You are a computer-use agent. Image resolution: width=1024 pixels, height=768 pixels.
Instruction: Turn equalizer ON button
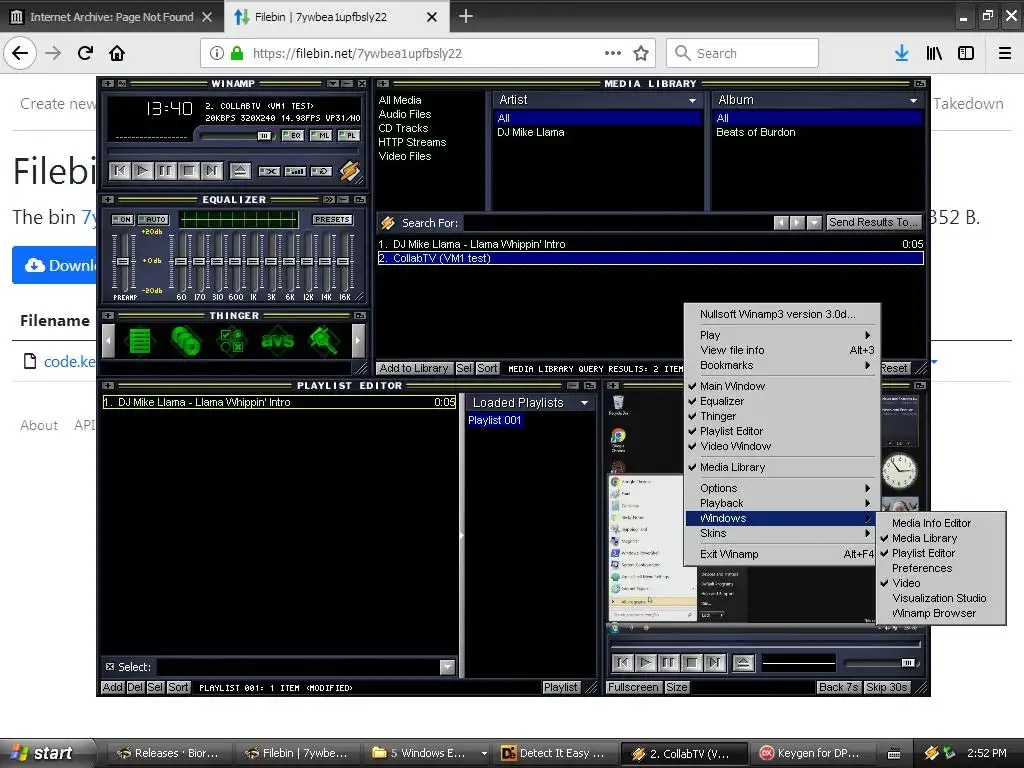[x=122, y=219]
